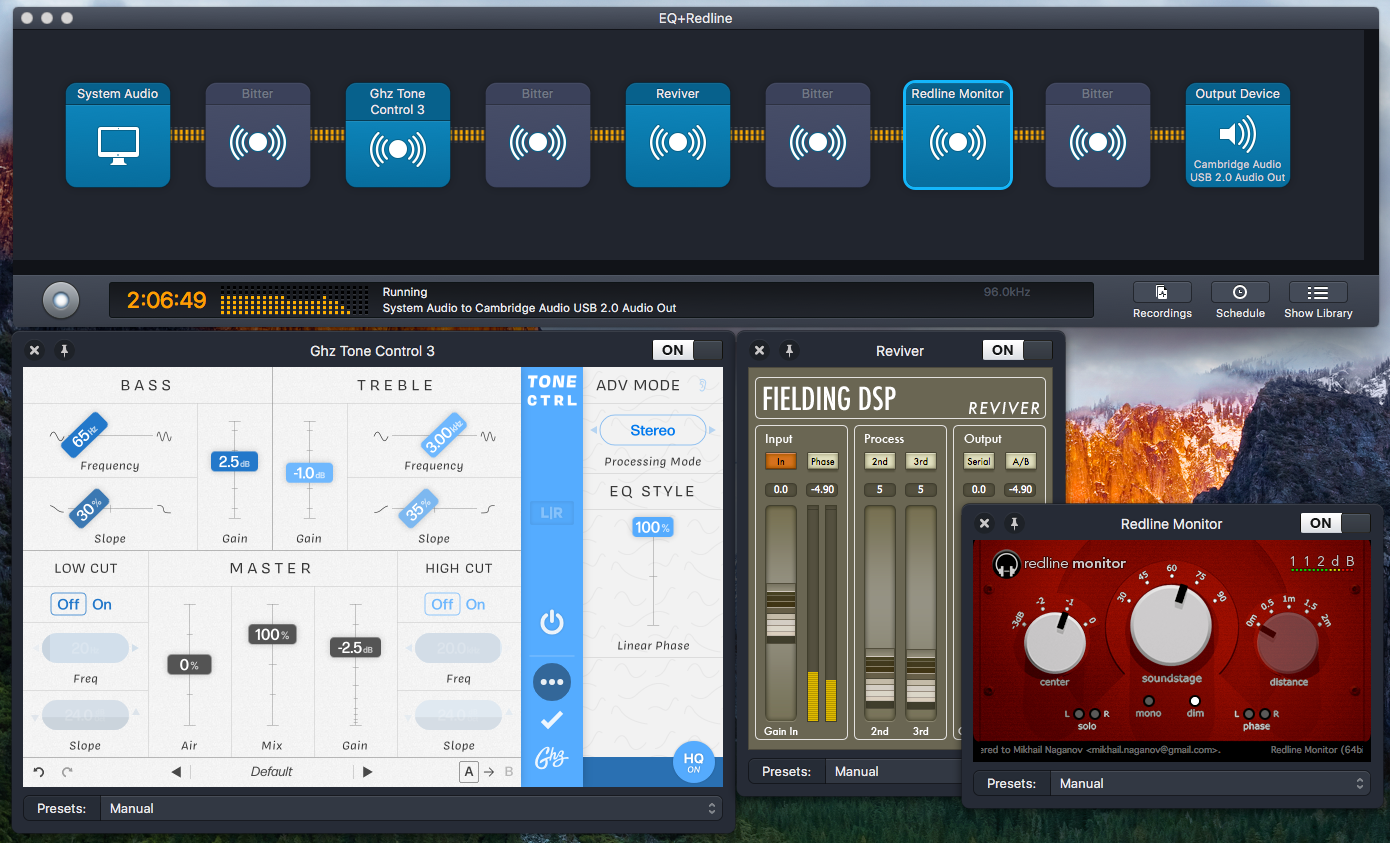
Task: Click the power icon in Tone Ctrl strip
Action: click(x=552, y=623)
